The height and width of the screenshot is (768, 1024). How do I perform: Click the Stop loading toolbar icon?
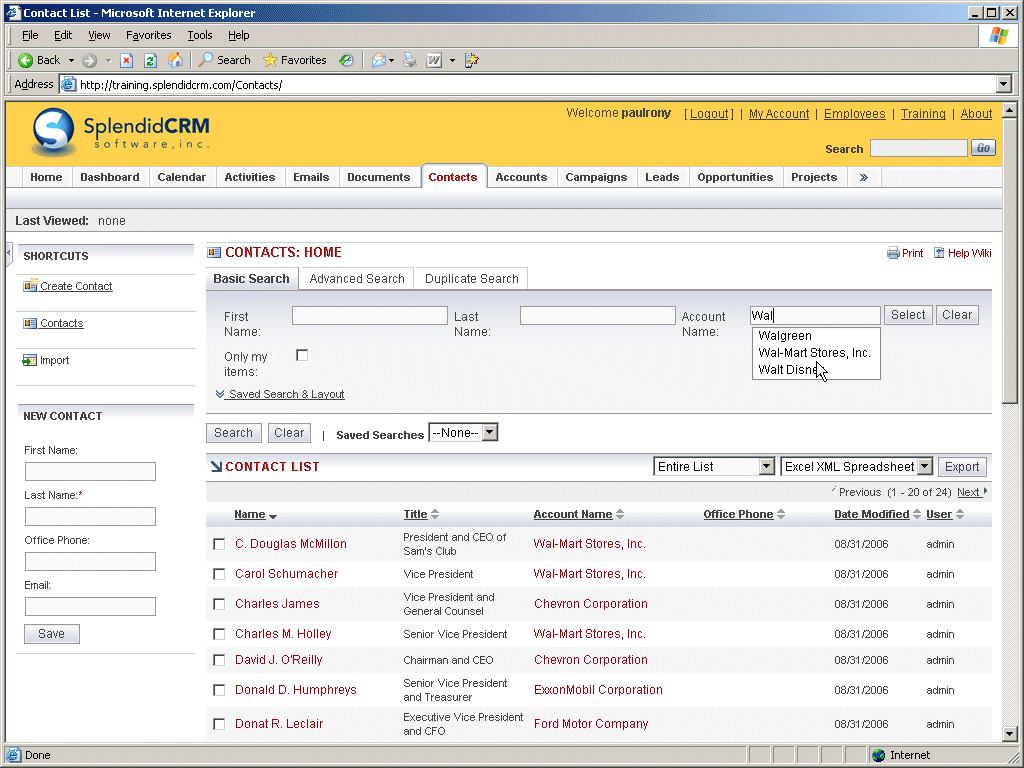coord(127,60)
